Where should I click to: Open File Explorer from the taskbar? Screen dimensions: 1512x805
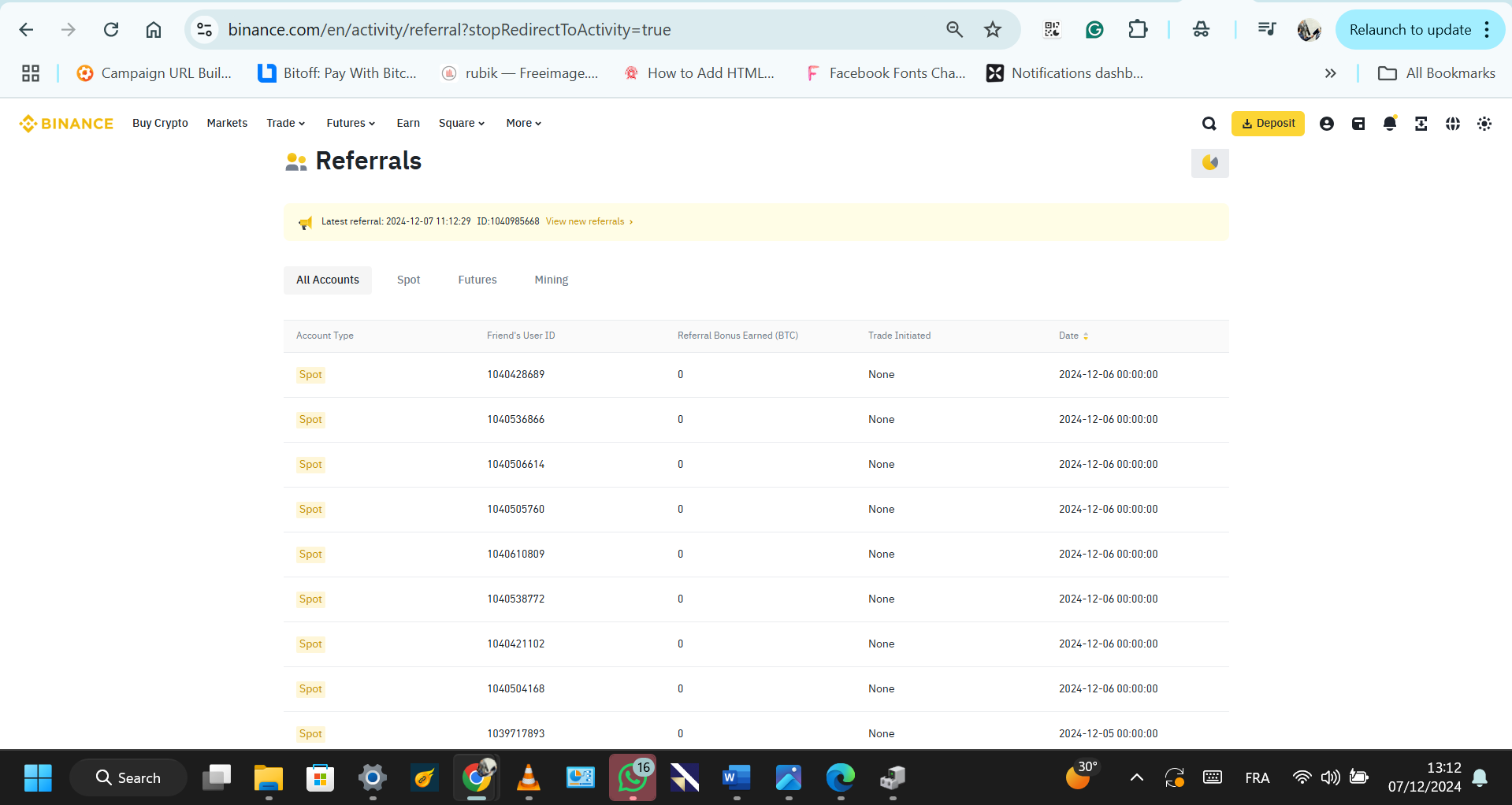[269, 778]
